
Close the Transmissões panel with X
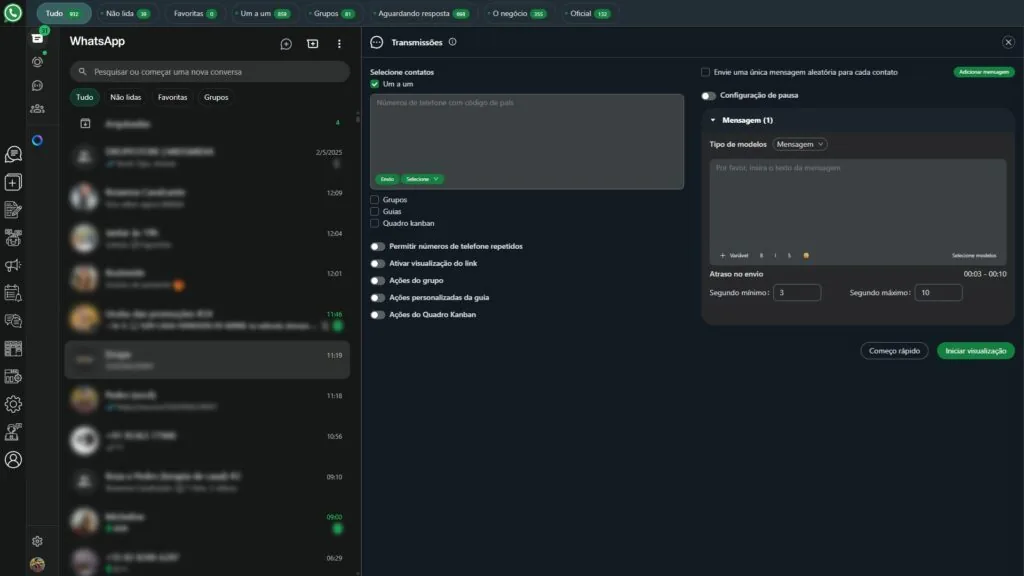click(x=1008, y=42)
